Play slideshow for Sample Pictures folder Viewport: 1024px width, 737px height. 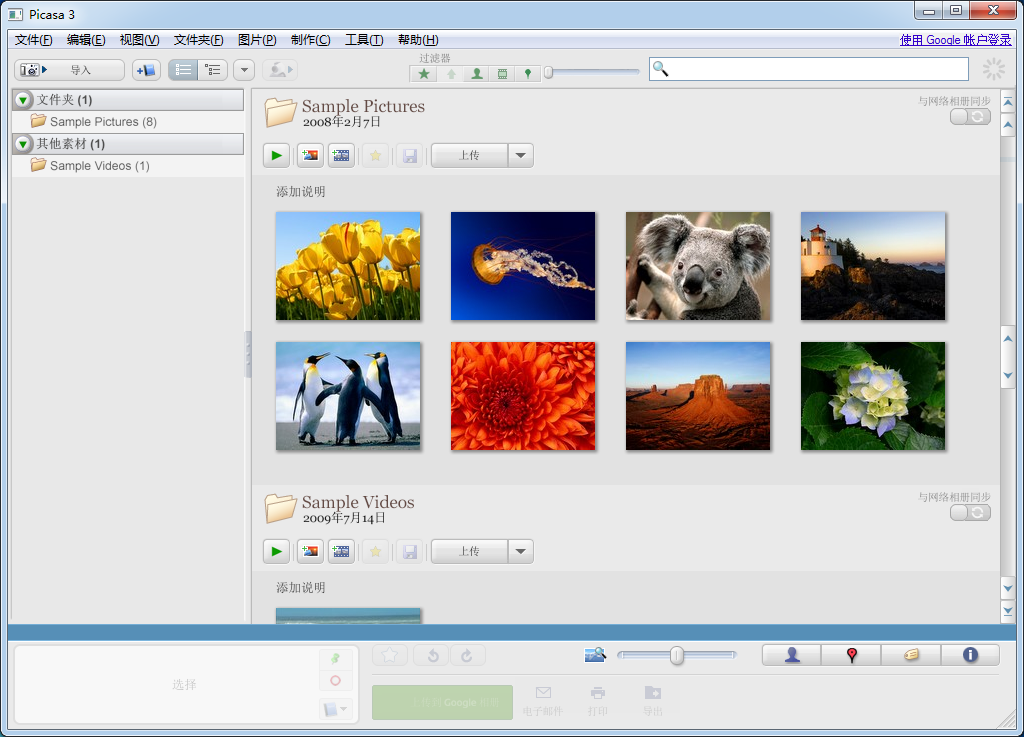click(276, 155)
